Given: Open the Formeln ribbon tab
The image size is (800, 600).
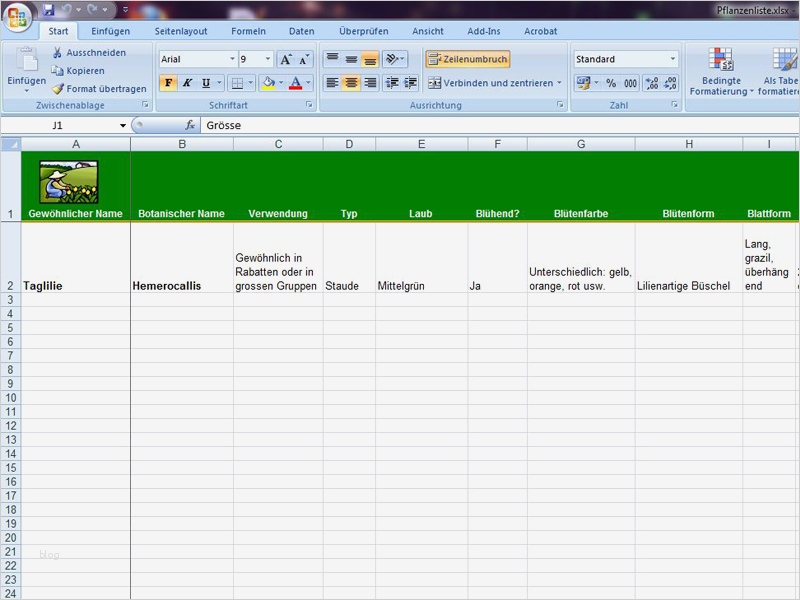Looking at the screenshot, I should pyautogui.click(x=248, y=31).
